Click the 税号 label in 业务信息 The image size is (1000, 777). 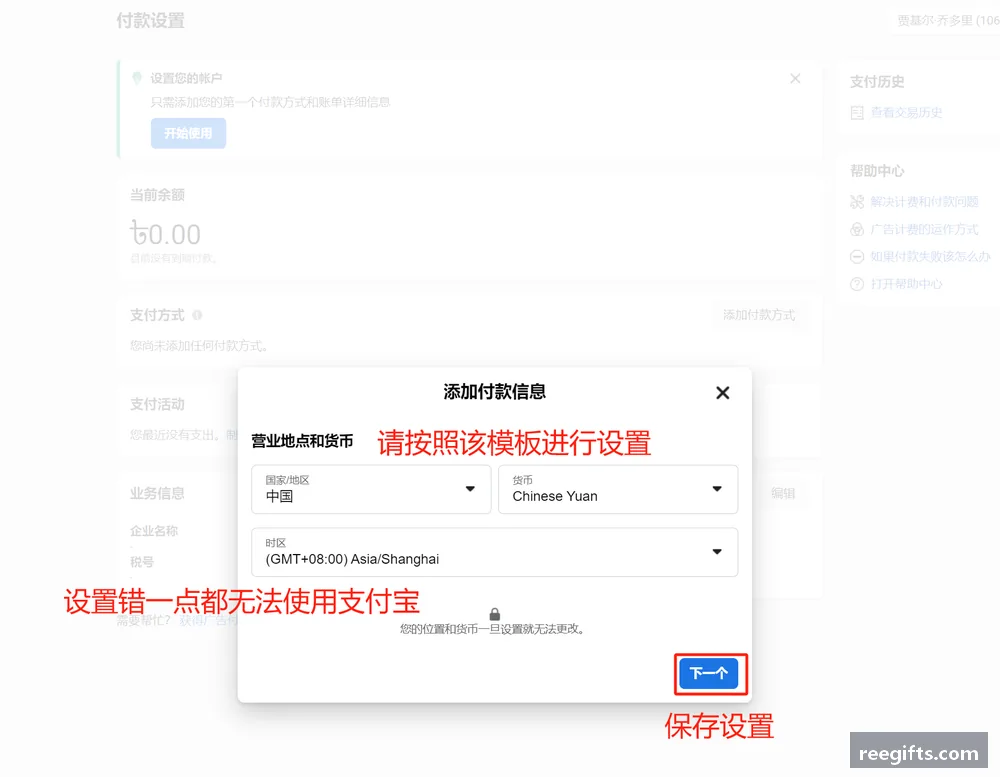(142, 562)
